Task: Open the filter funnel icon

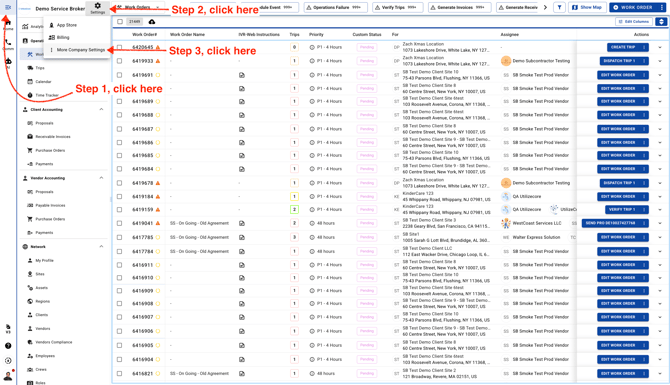Action: 559,7
